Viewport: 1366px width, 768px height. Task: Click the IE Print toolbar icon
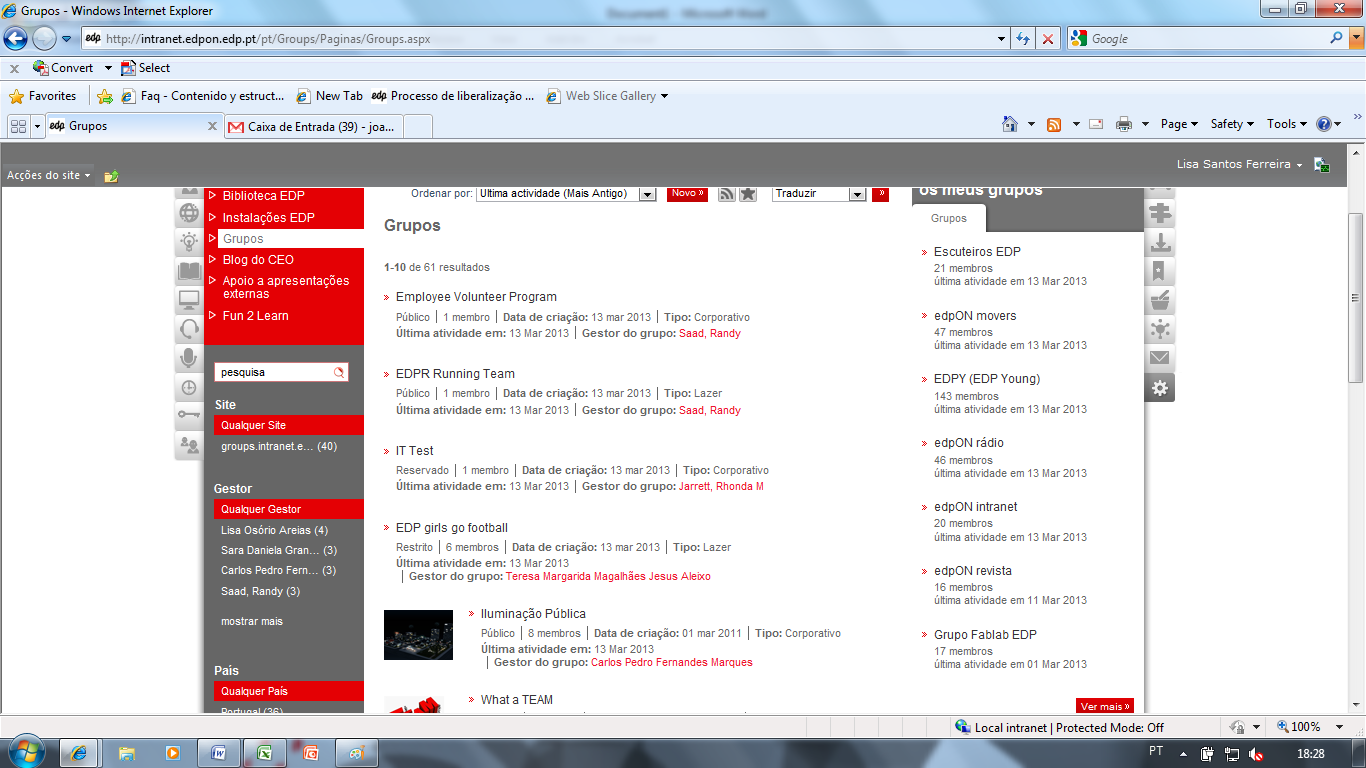(1123, 124)
